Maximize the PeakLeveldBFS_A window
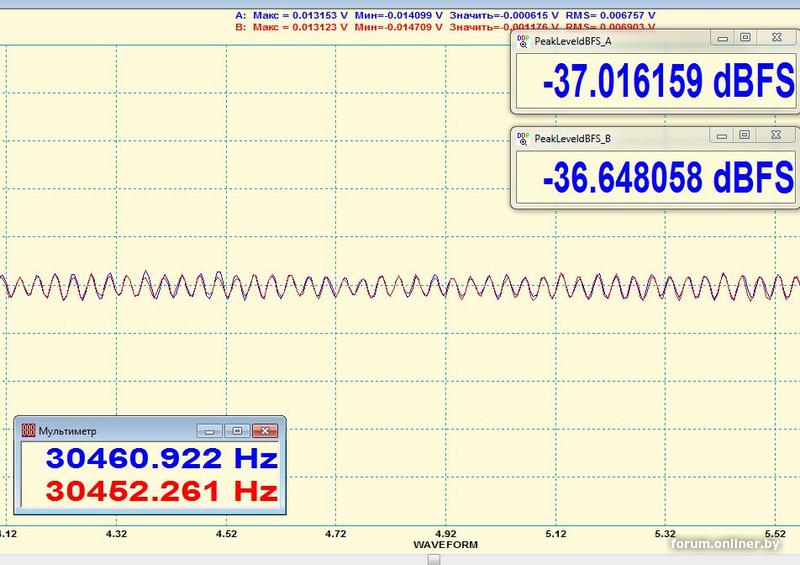Image resolution: width=800 pixels, height=565 pixels. pyautogui.click(x=745, y=38)
